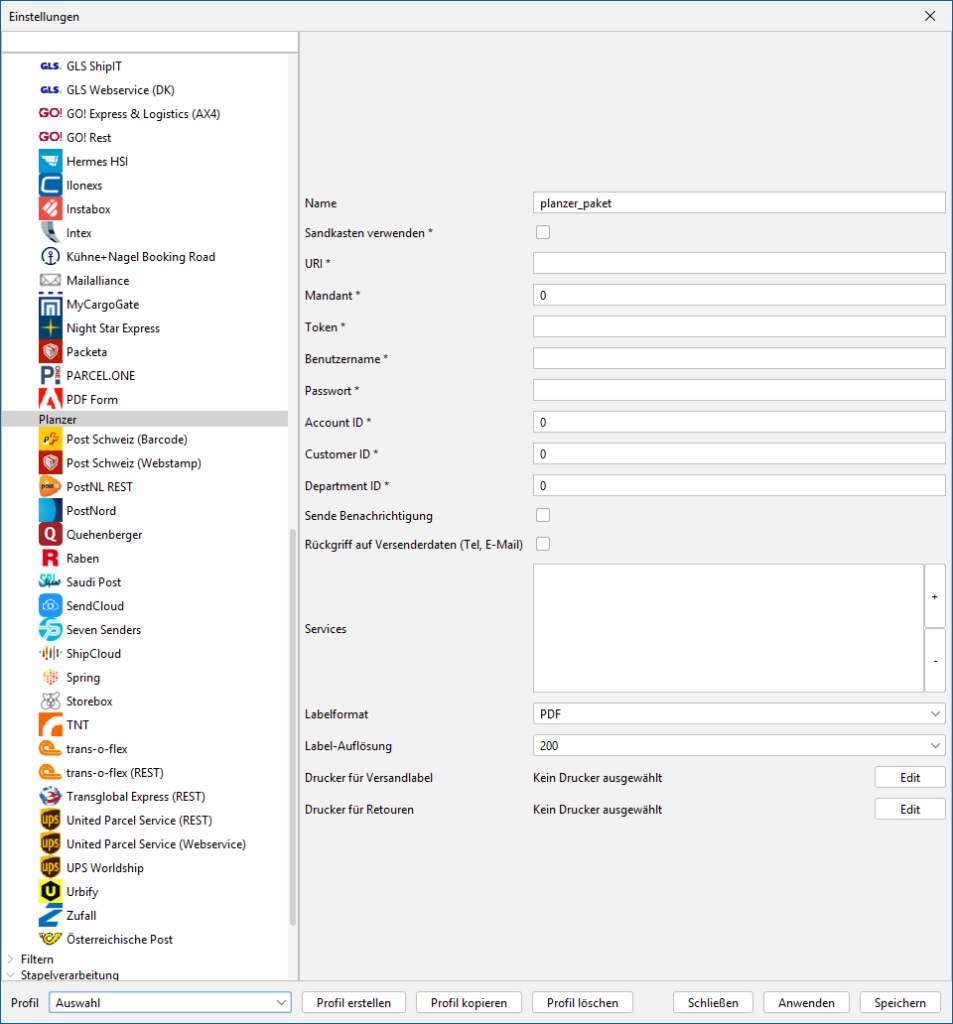Screen dimensions: 953x1024
Task: Select the Österreichische Post icon
Action: point(51,939)
